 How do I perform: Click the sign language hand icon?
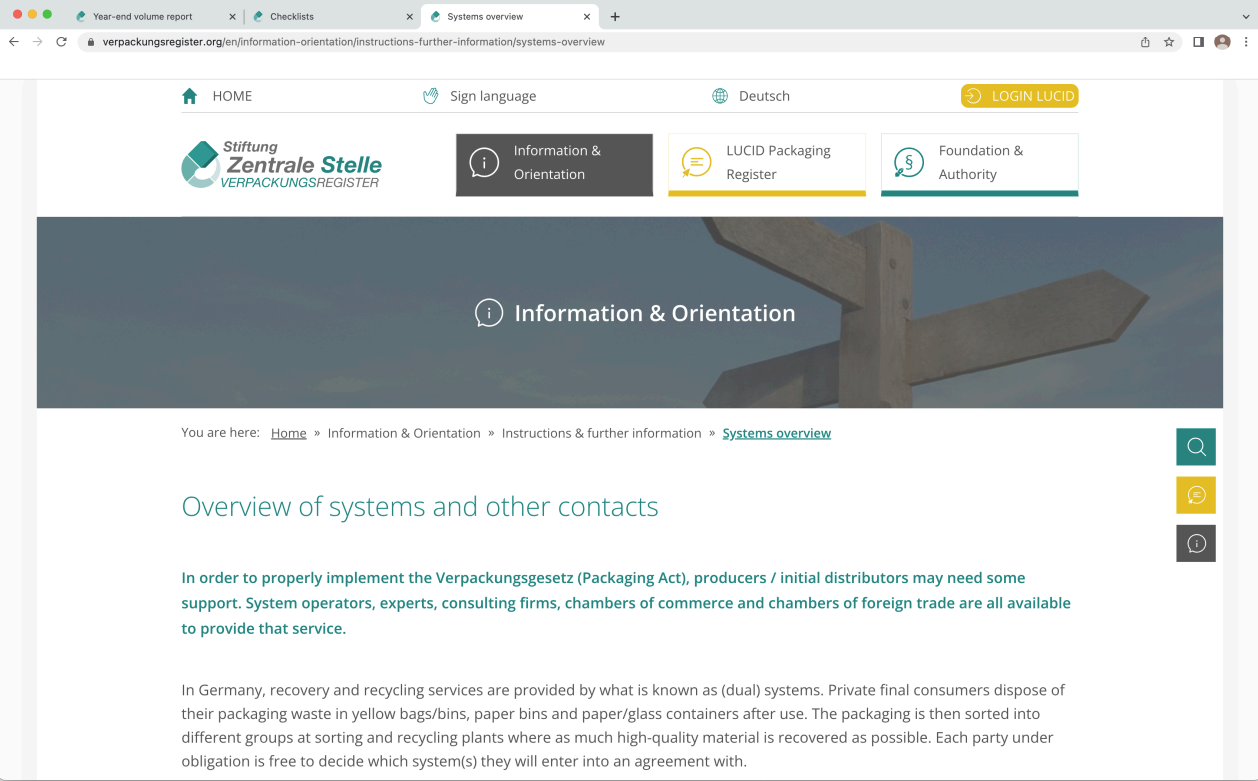(431, 96)
